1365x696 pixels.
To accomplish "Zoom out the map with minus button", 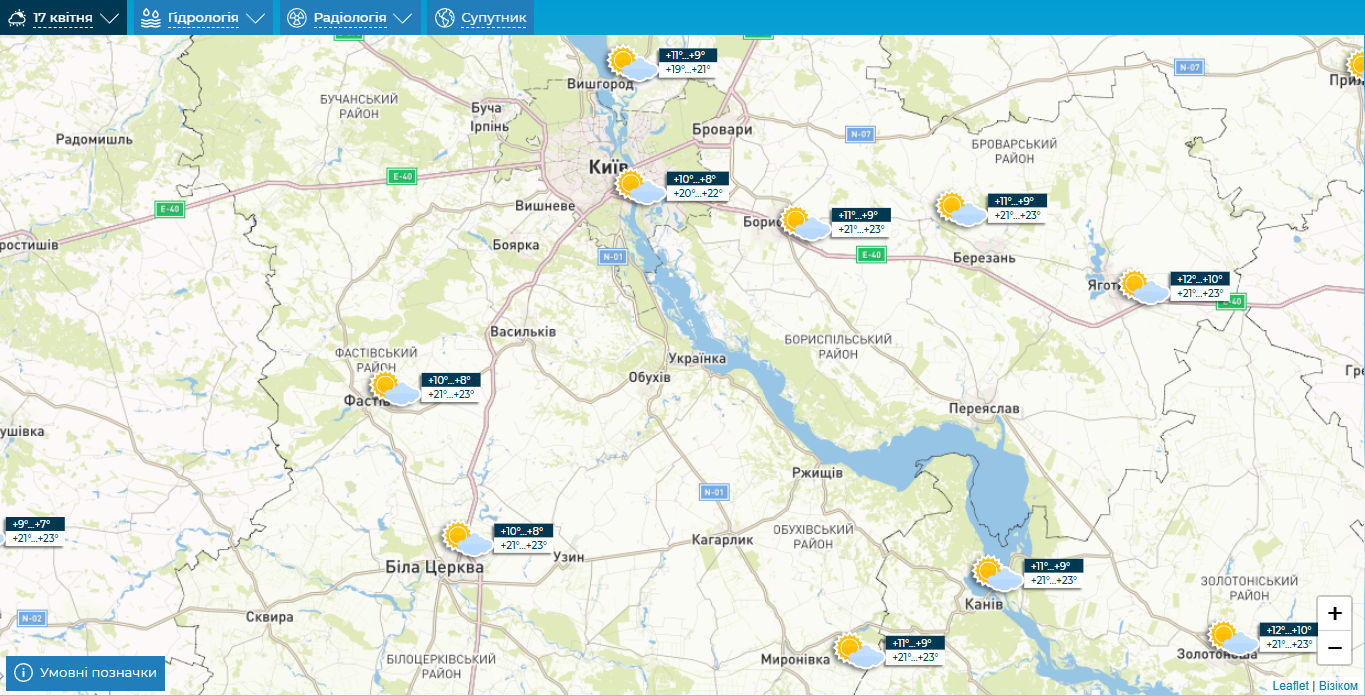I will click(x=1334, y=648).
